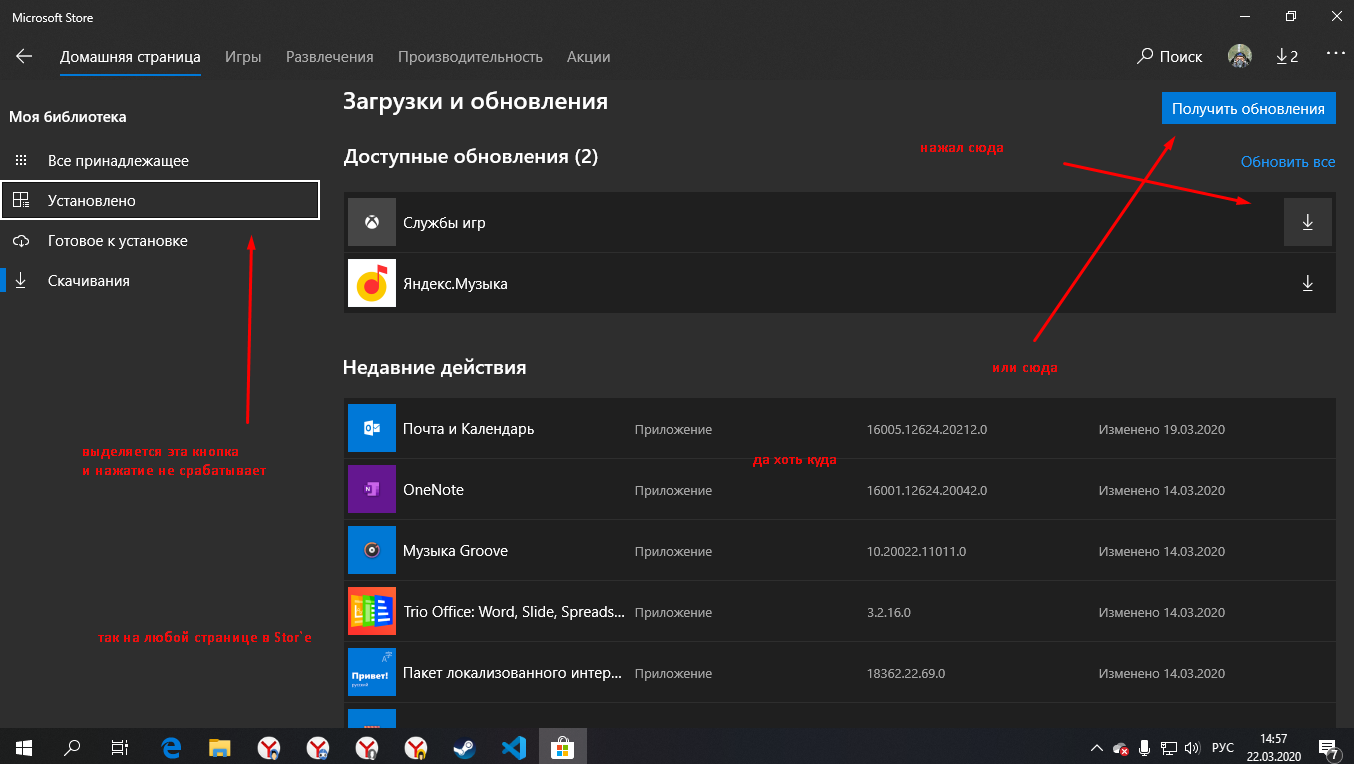Viewport: 1354px width, 768px height.
Task: Open Trio Office: Word, Slide entry name
Action: [x=514, y=612]
